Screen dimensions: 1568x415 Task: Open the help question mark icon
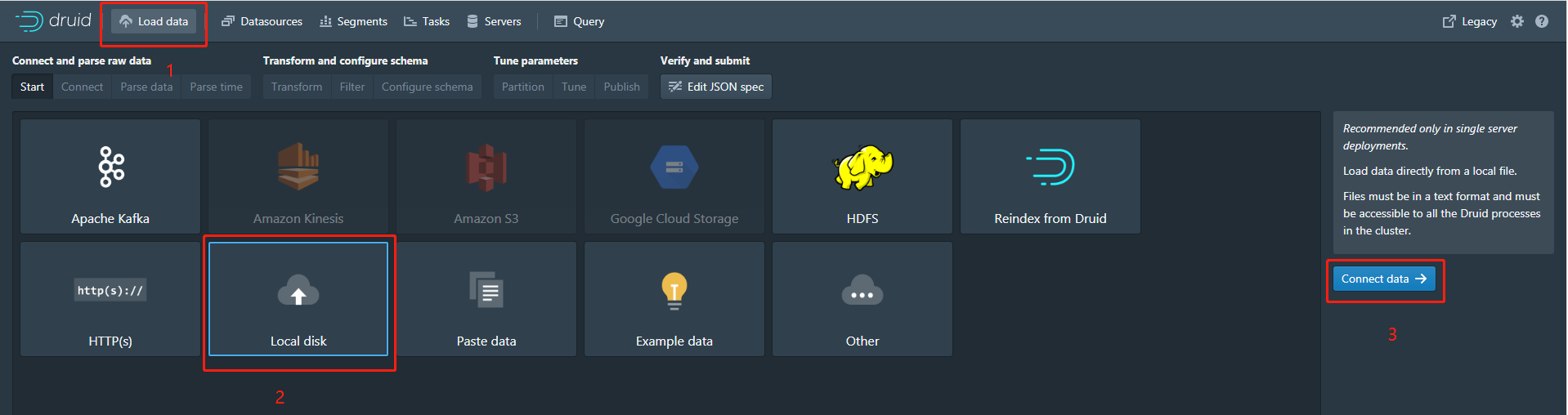1542,22
